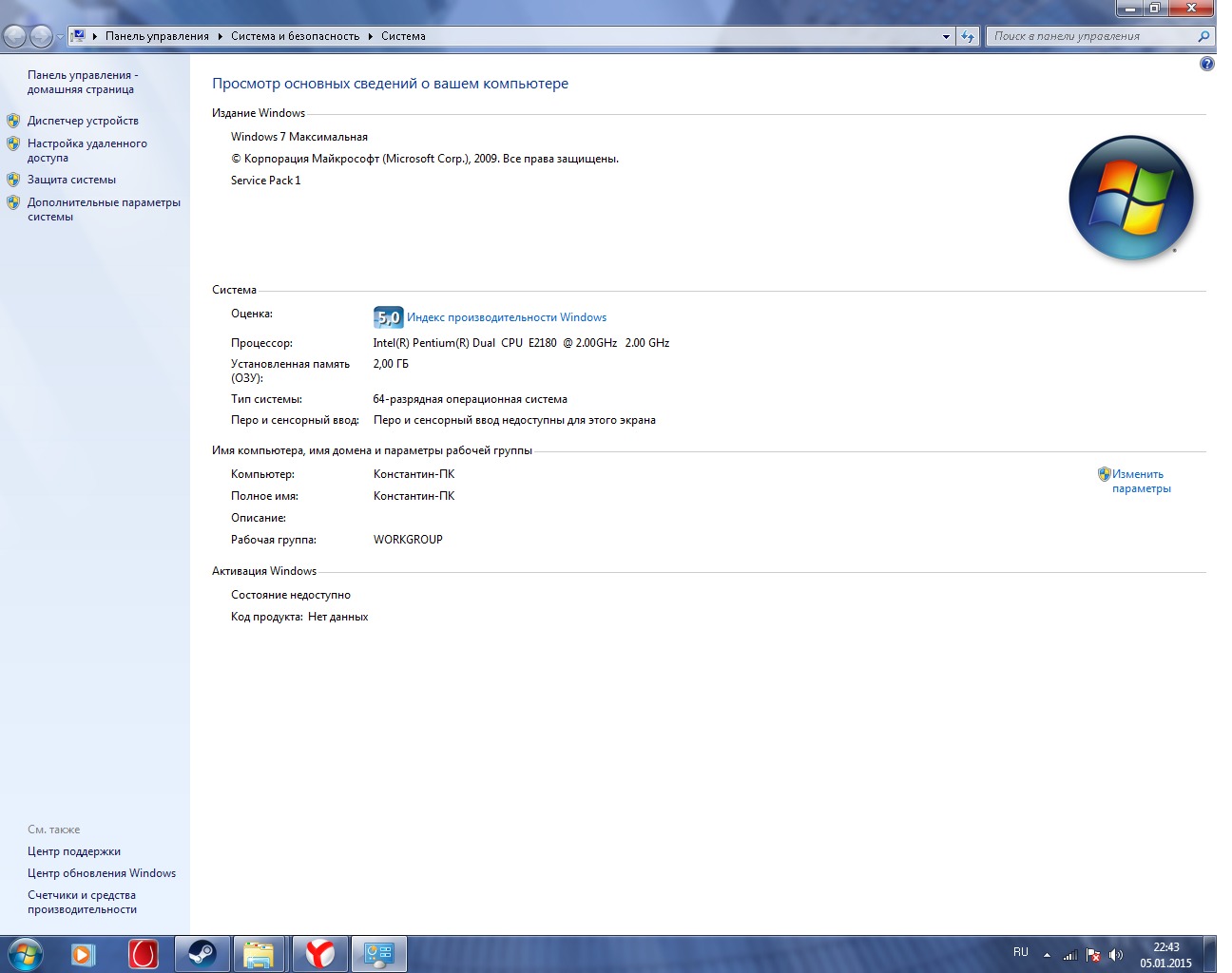This screenshot has height=973, width=1232.
Task: Click Изменить параметры link
Action: coord(1140,481)
